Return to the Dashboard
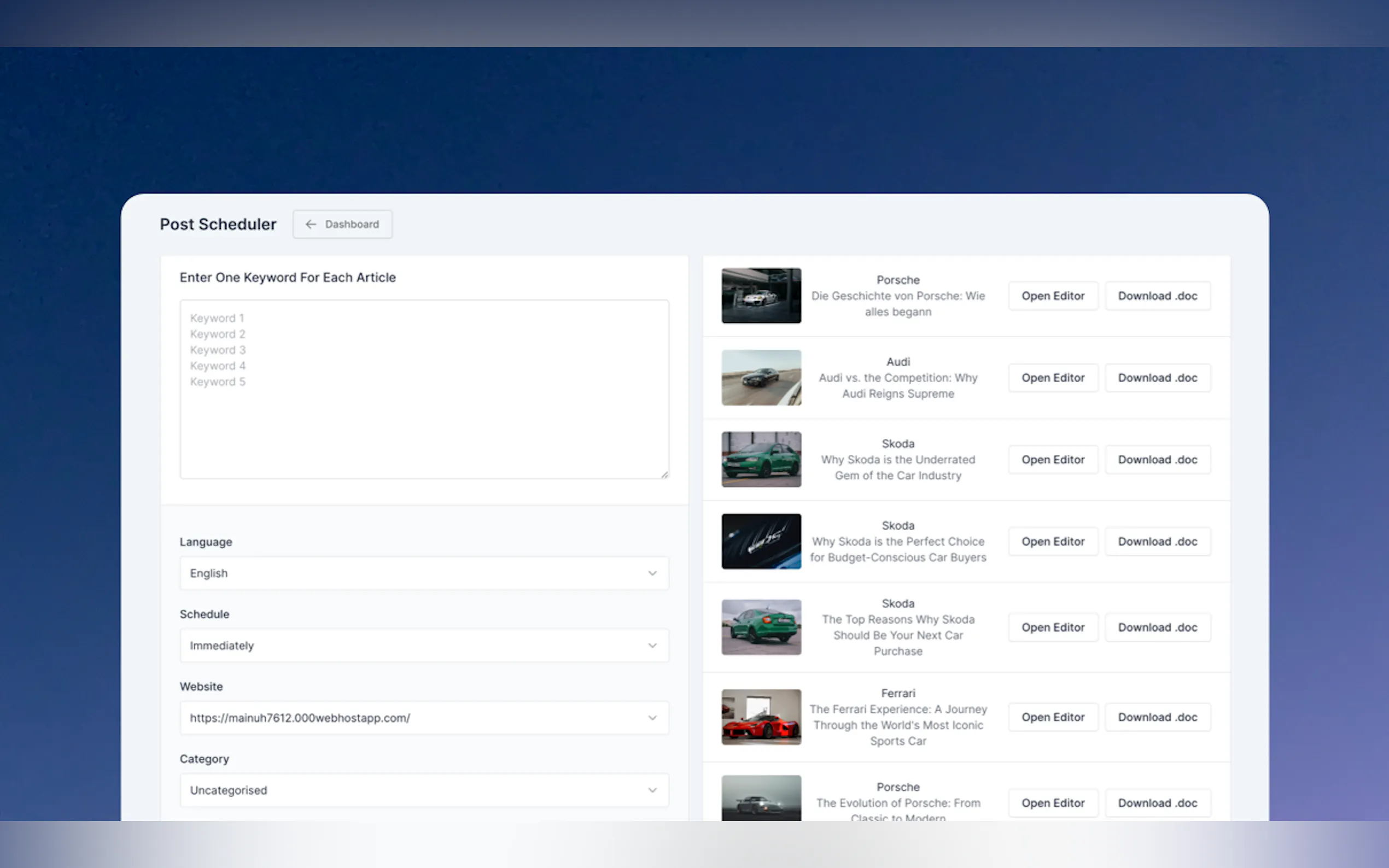Viewport: 1389px width, 868px height. coord(342,225)
